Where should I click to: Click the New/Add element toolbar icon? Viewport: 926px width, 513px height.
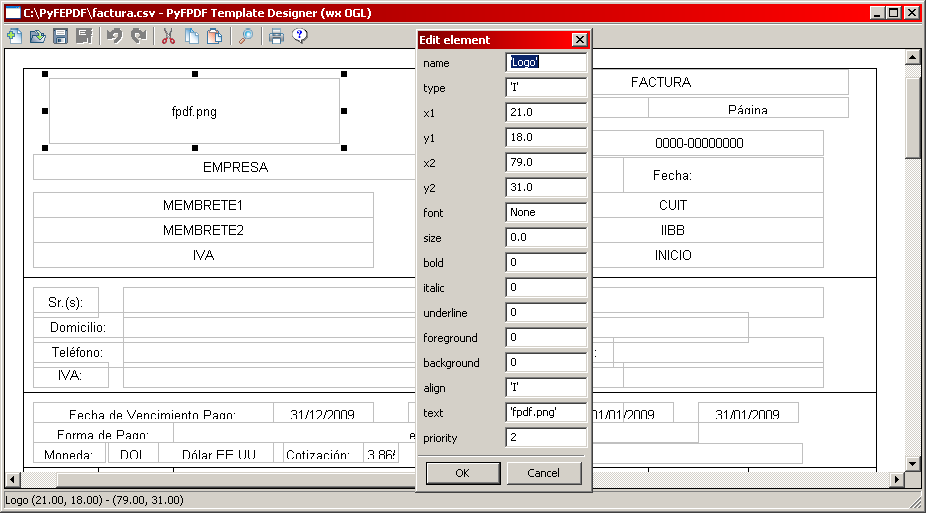(x=14, y=36)
